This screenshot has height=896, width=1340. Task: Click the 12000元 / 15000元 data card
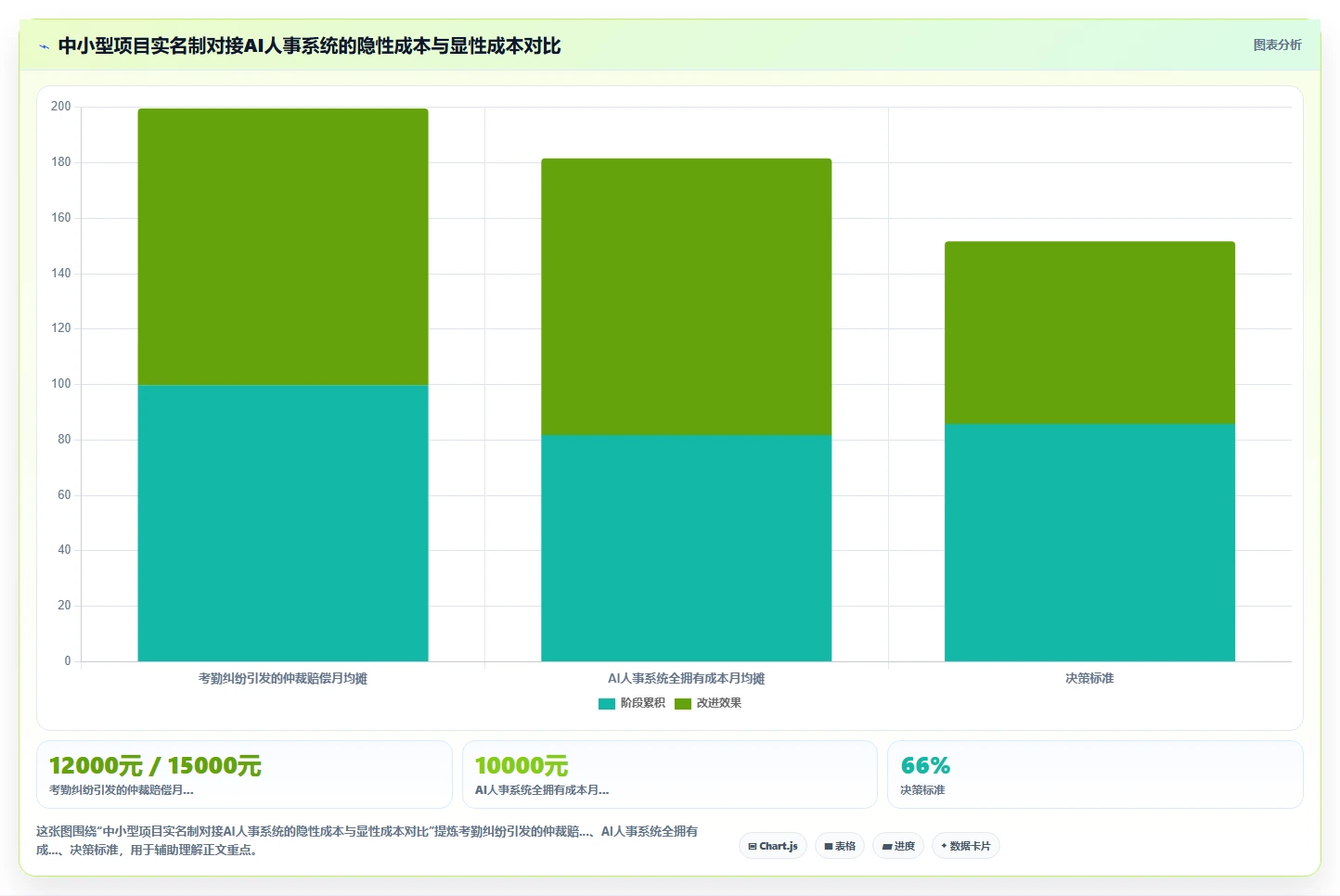coord(244,774)
